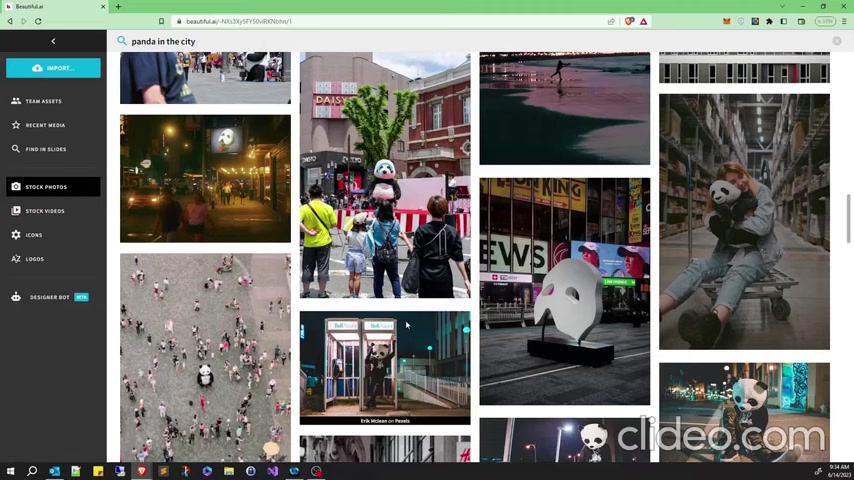Select the night street mask billboard photo
The width and height of the screenshot is (854, 480).
[205, 178]
